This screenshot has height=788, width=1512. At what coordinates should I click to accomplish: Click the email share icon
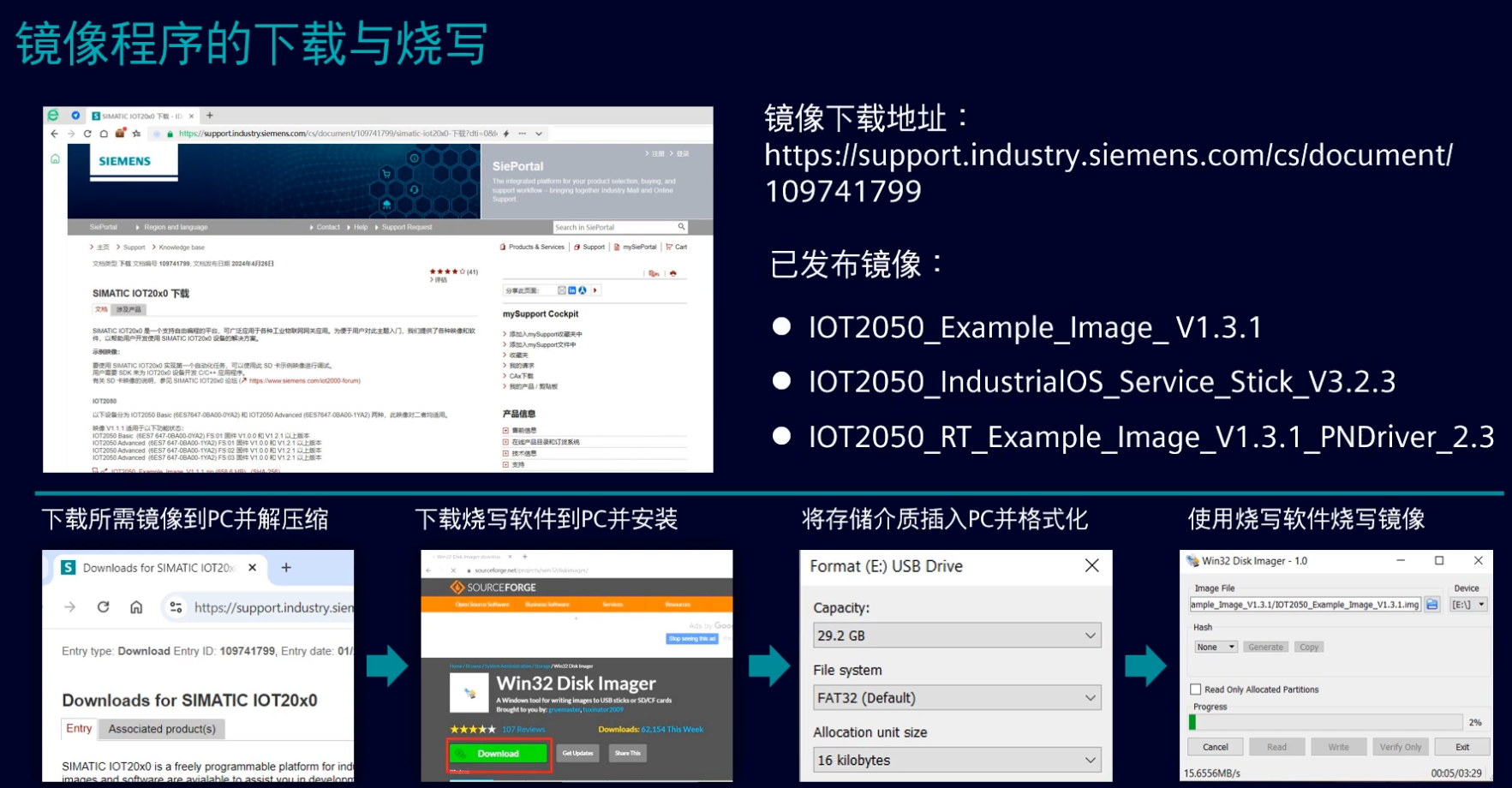pos(562,290)
